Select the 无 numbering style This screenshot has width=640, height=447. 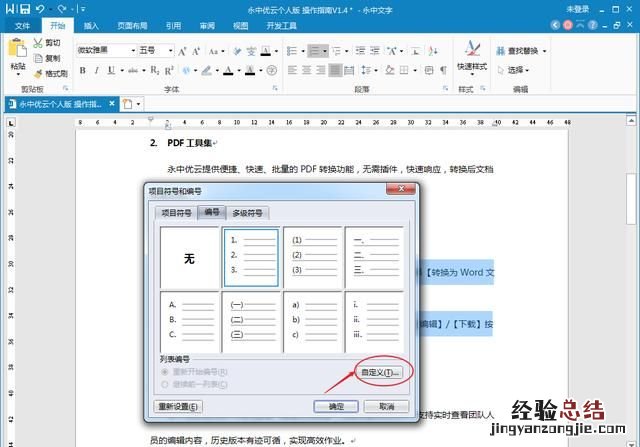coord(189,258)
